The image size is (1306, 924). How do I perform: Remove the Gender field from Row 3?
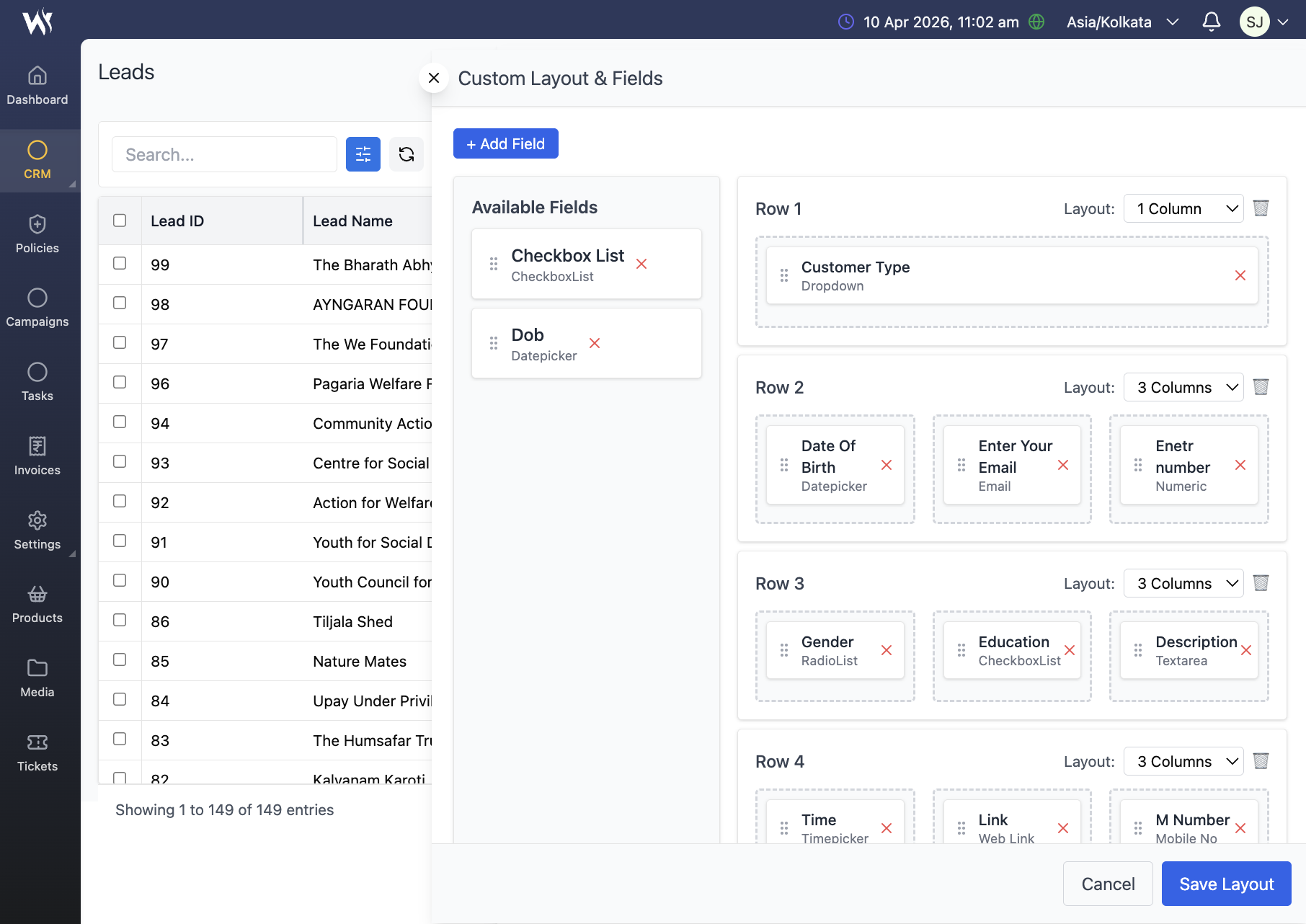(x=887, y=651)
